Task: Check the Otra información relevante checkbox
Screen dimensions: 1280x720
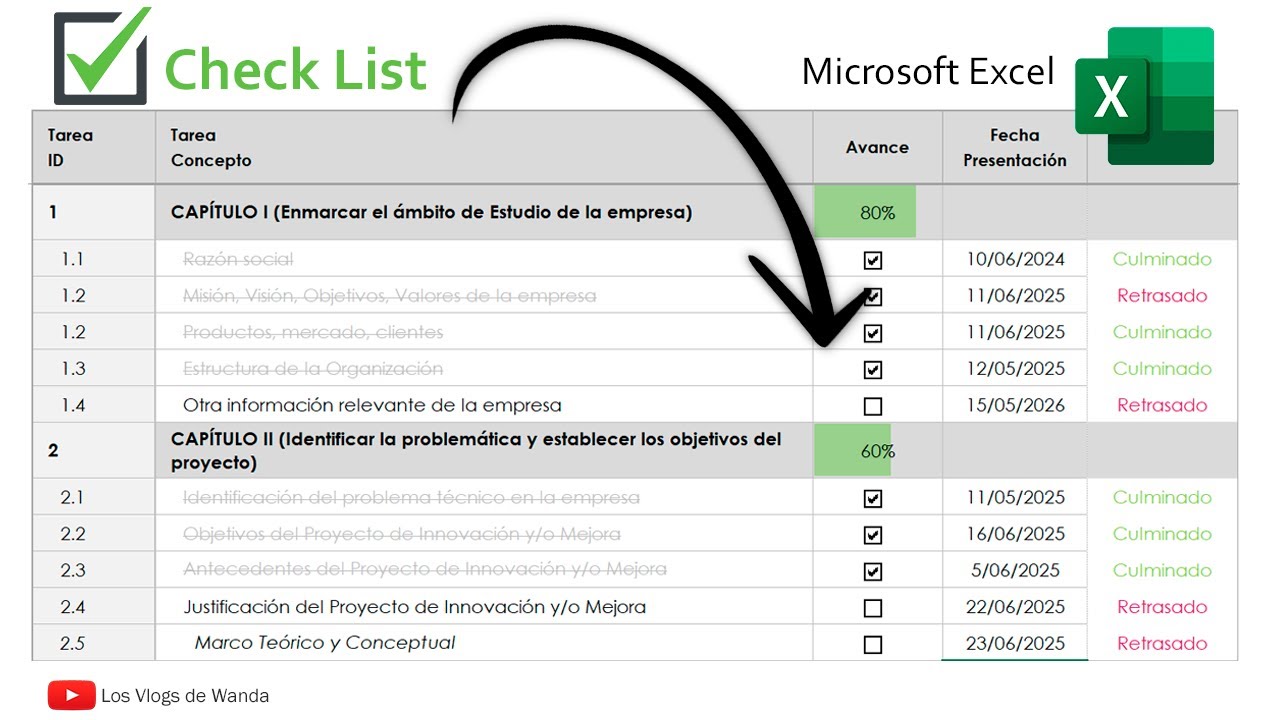Action: tap(873, 406)
